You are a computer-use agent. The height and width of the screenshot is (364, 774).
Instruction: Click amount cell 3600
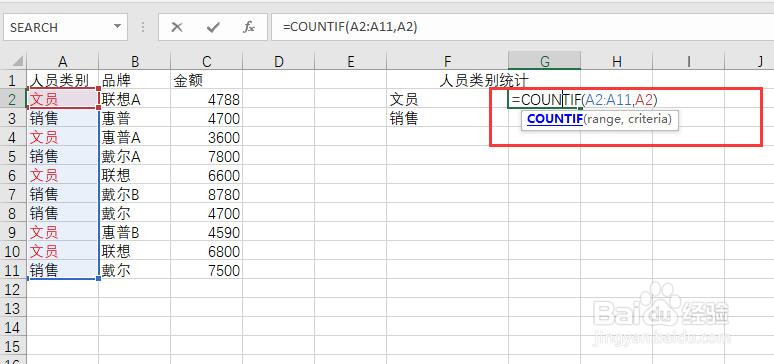pyautogui.click(x=206, y=137)
